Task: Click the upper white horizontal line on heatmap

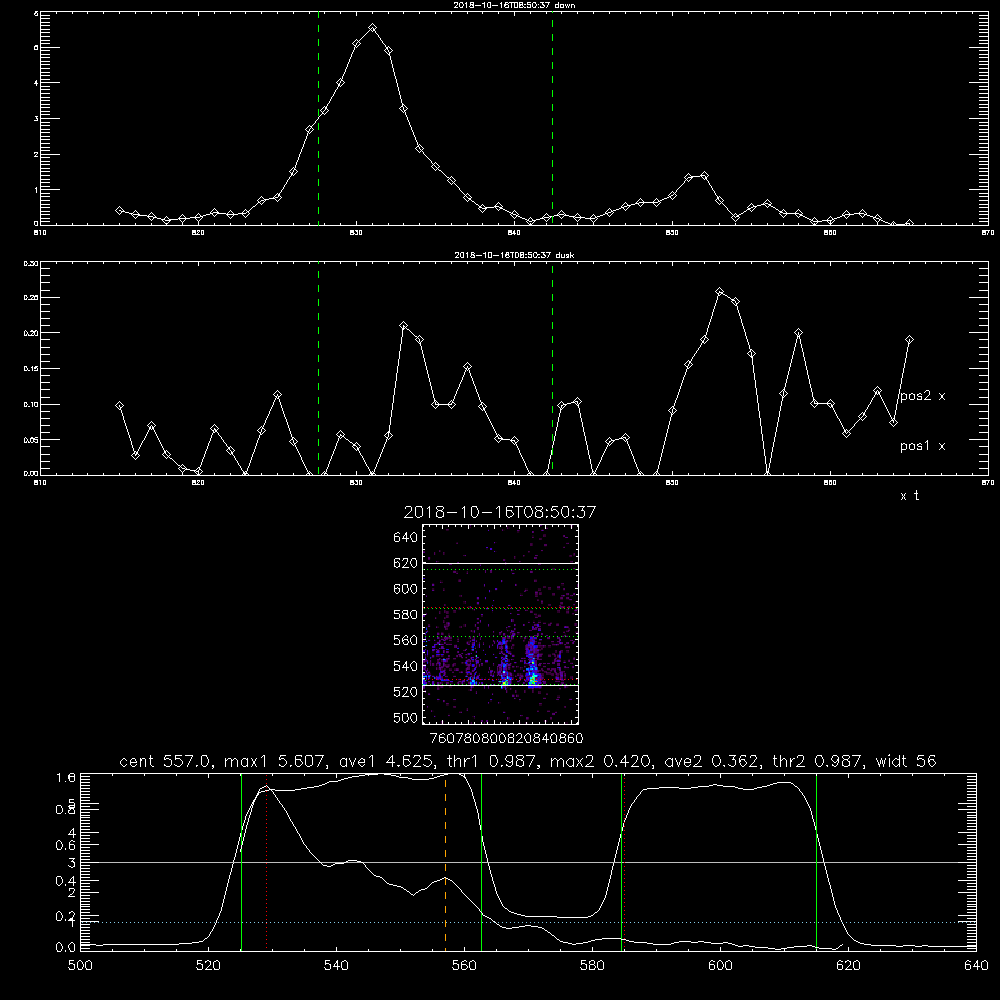Action: point(500,563)
